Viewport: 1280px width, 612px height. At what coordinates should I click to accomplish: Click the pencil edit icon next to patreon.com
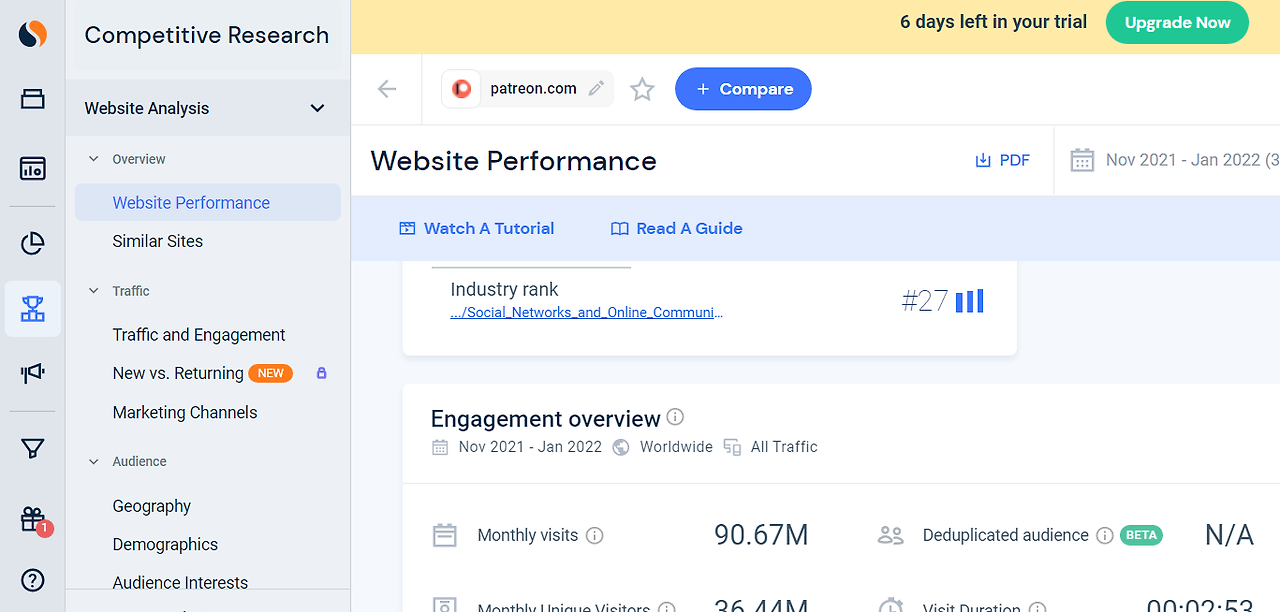click(x=596, y=88)
